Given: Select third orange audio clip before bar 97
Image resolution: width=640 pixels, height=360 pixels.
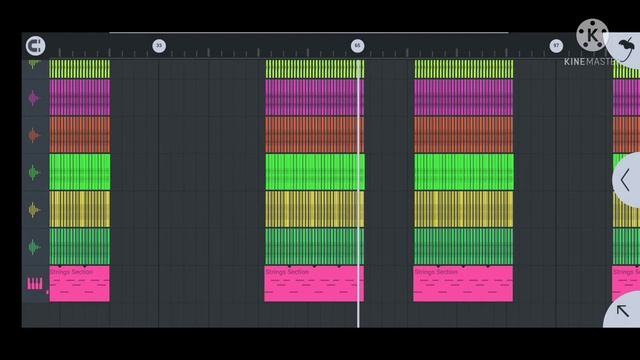Looking at the screenshot, I should click(464, 135).
